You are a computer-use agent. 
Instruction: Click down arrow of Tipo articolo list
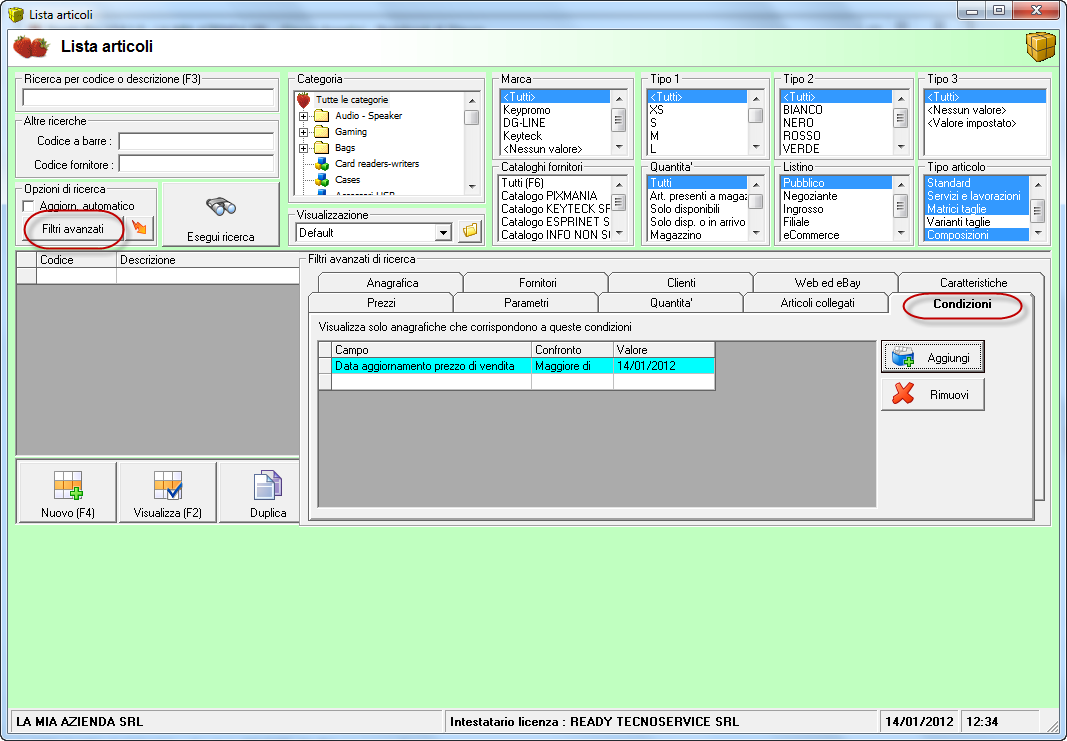(x=1038, y=233)
